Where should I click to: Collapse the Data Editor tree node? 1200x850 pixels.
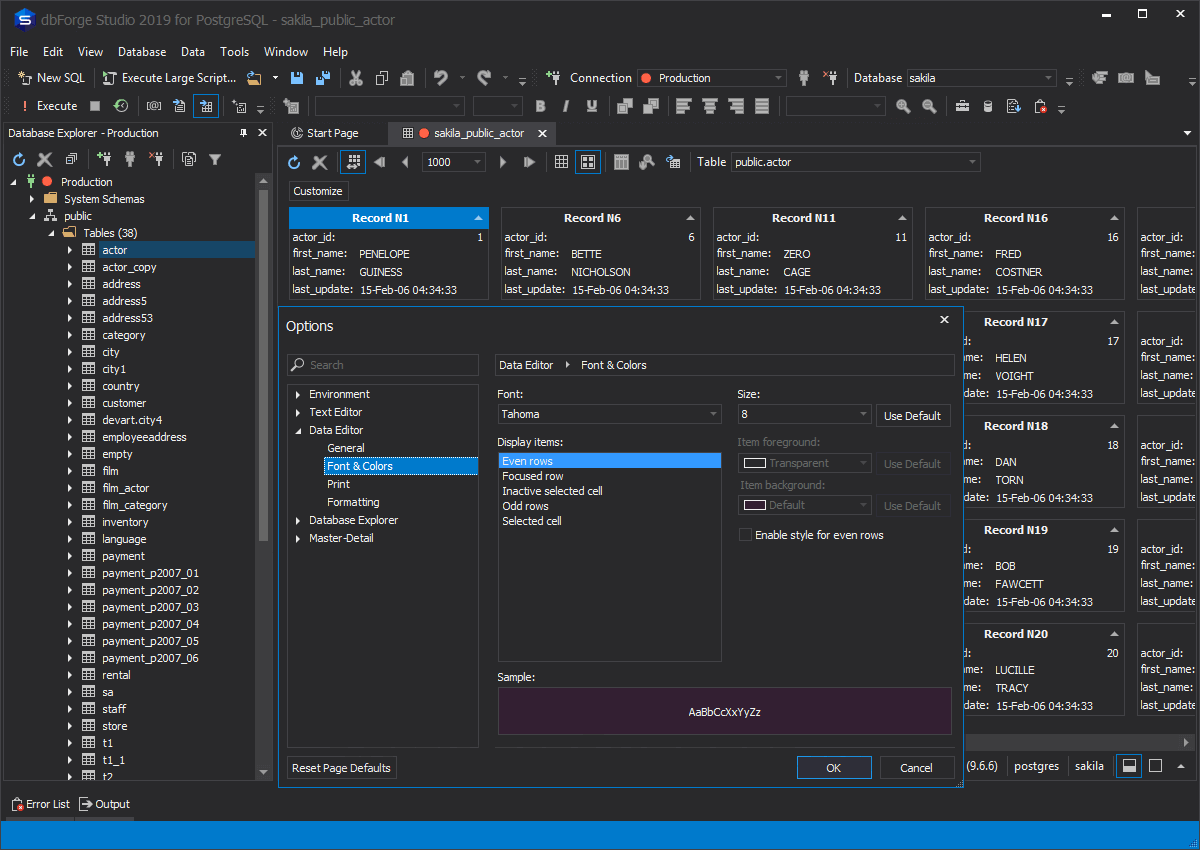click(x=297, y=430)
